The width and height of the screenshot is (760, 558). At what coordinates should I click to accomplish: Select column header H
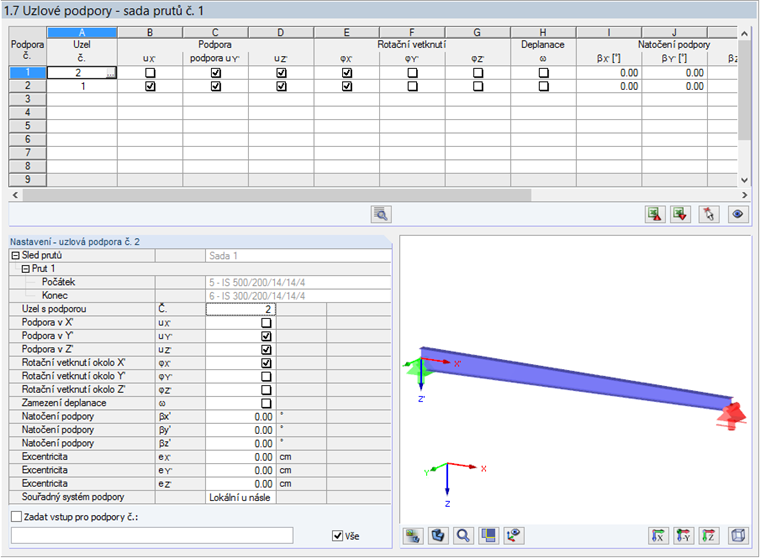[543, 32]
